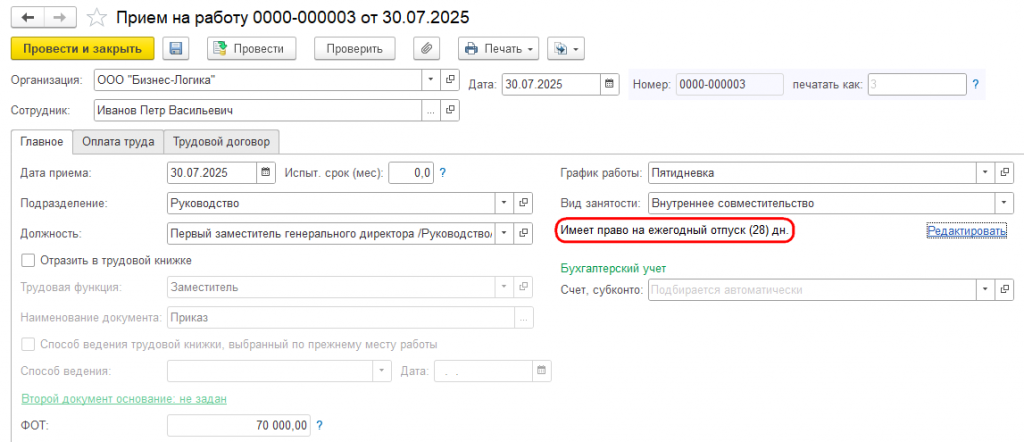Click the Проверить button

pyautogui.click(x=355, y=48)
